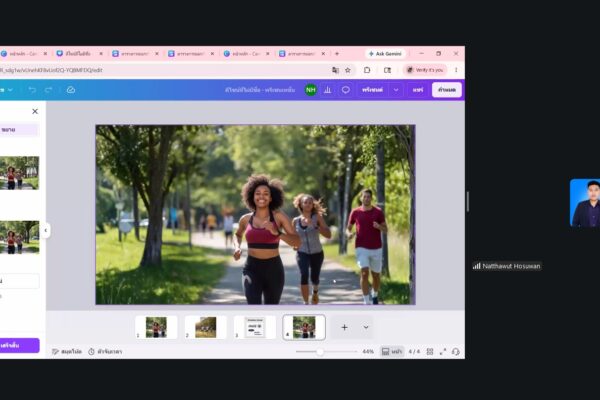Add a new page with plus button
600x400 pixels.
pos(344,327)
